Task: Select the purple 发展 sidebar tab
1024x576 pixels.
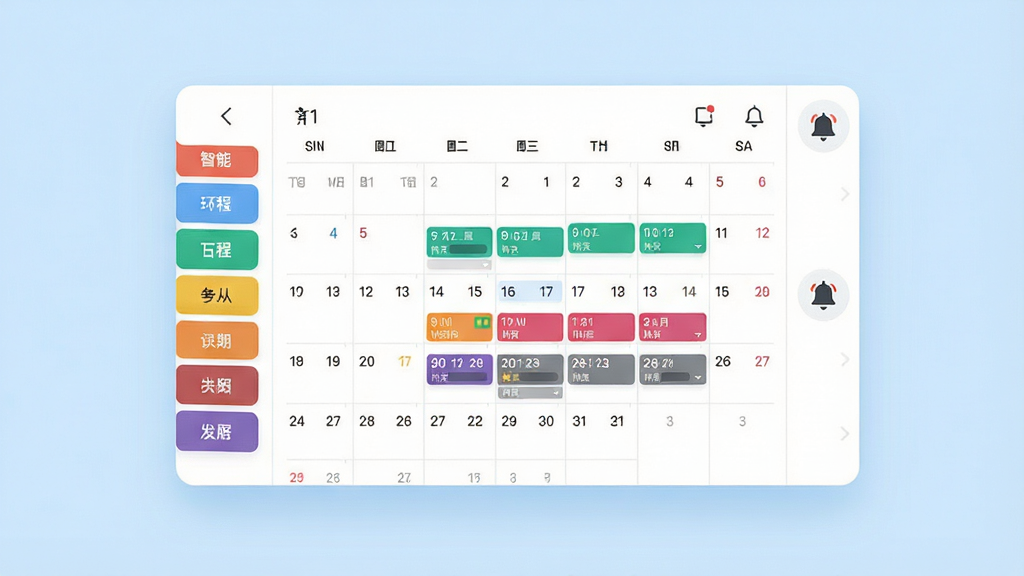Action: tap(217, 432)
